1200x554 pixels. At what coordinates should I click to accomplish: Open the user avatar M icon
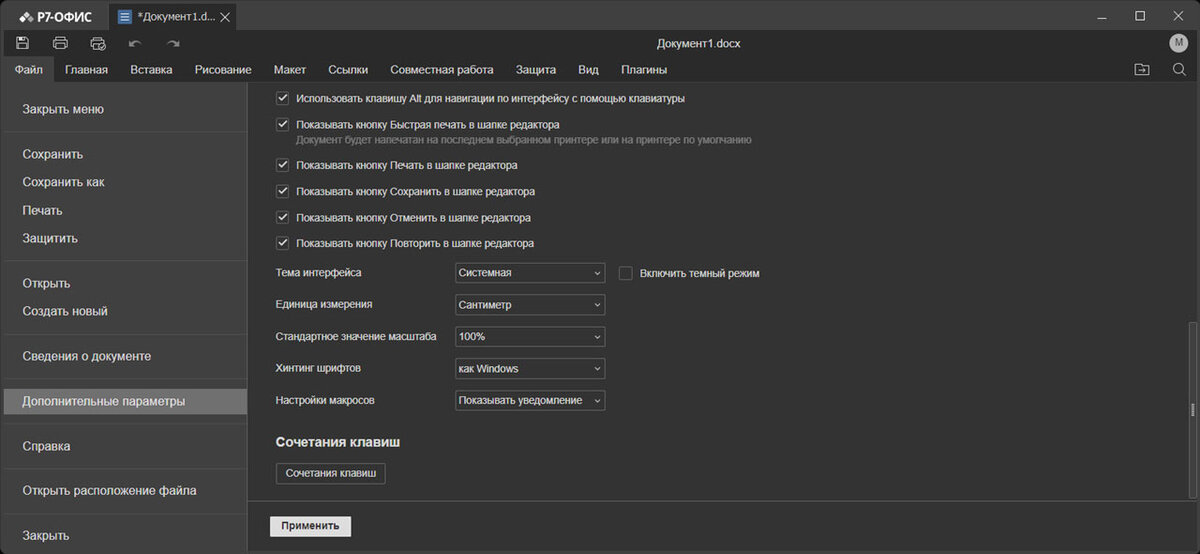click(x=1178, y=43)
